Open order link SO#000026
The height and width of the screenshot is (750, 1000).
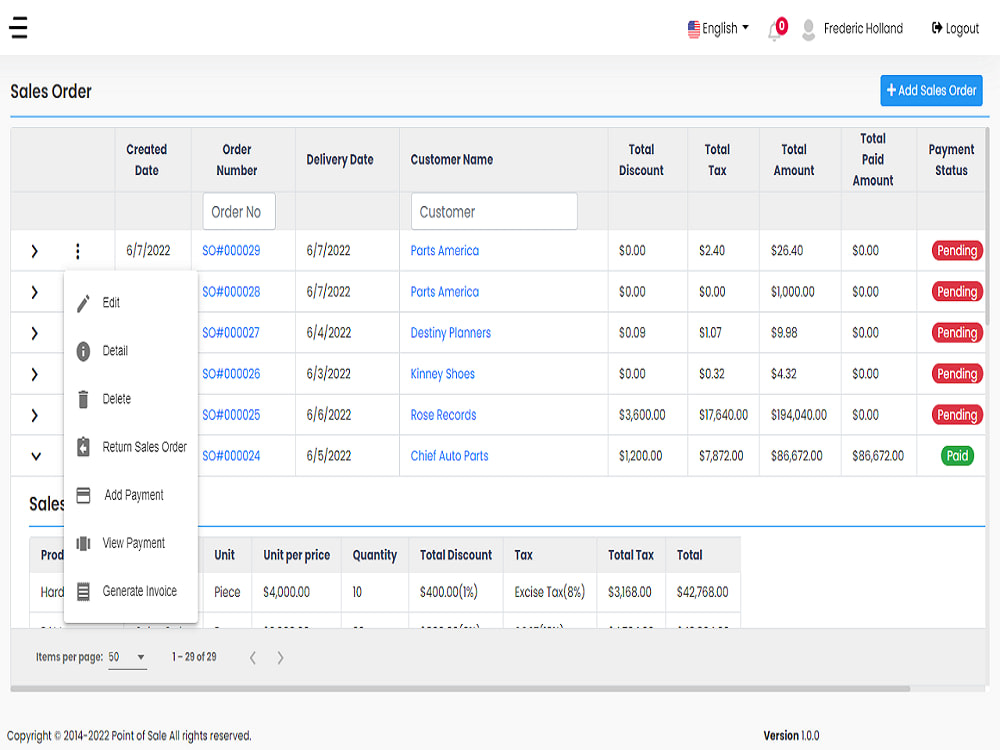[231, 374]
